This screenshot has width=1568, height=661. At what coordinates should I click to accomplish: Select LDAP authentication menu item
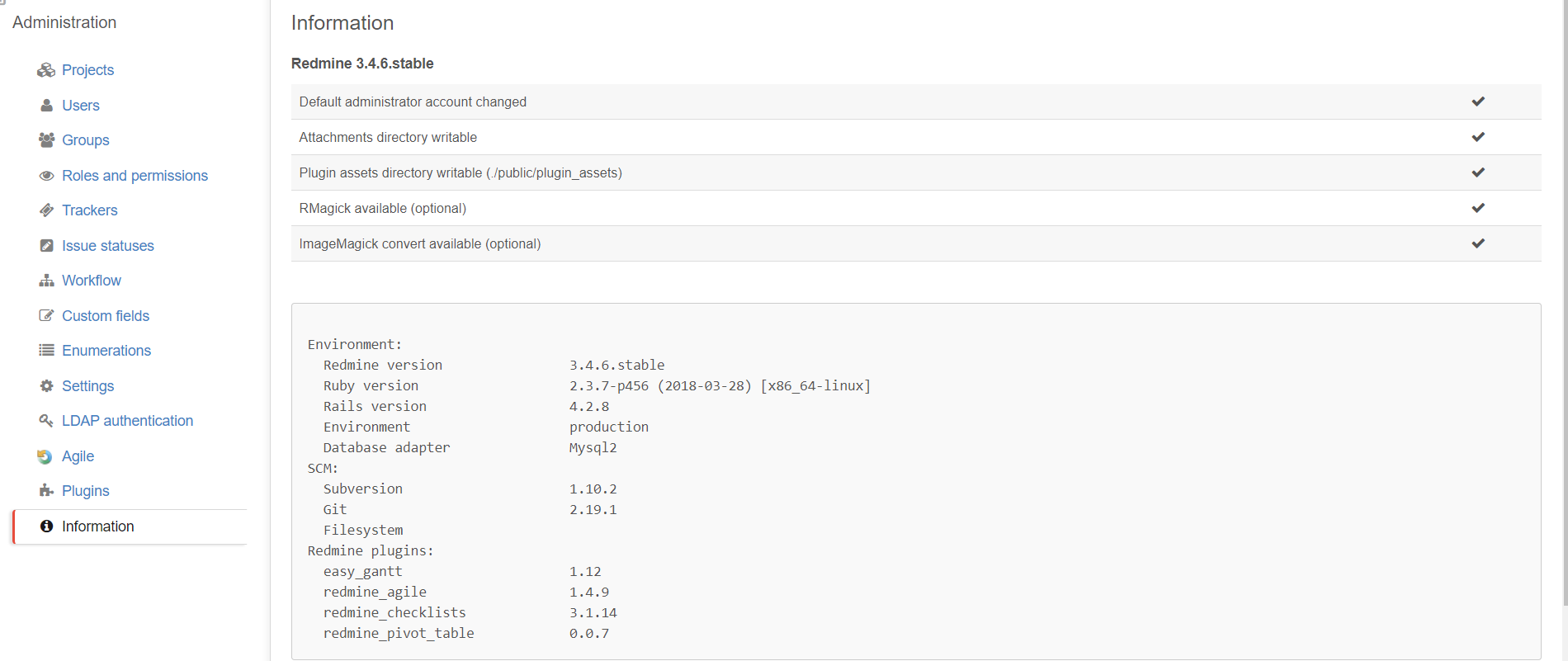127,421
